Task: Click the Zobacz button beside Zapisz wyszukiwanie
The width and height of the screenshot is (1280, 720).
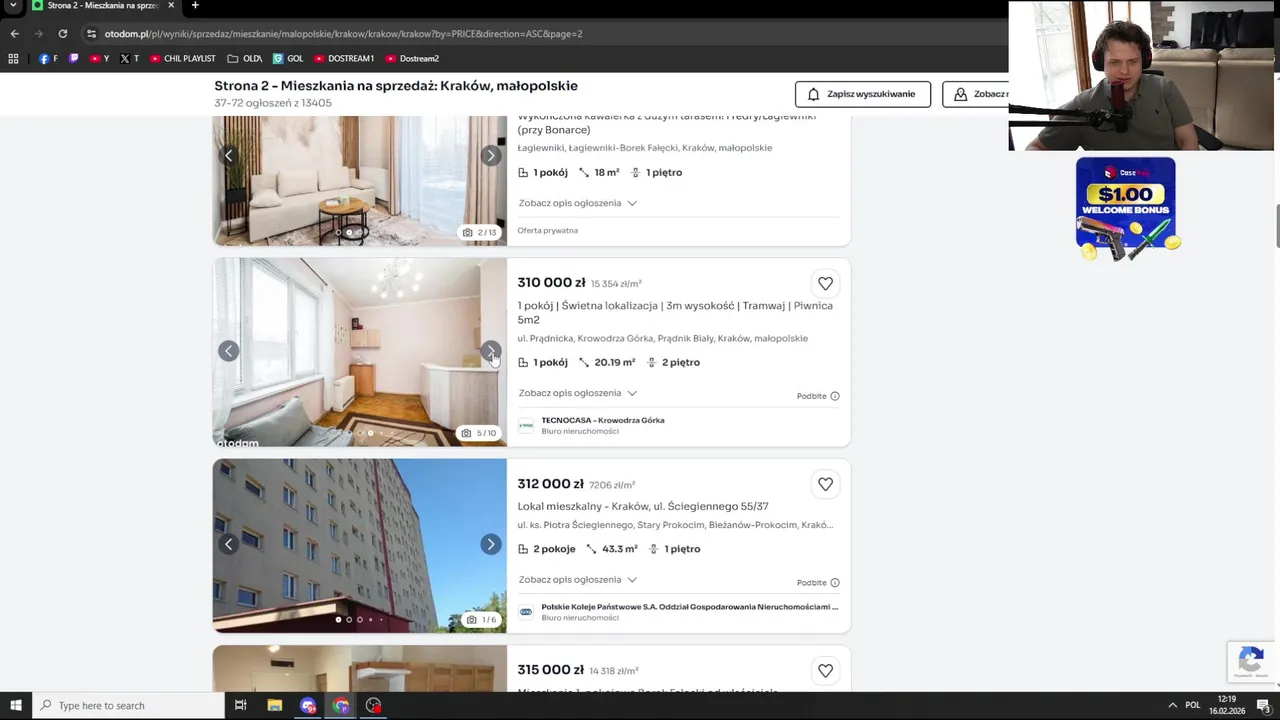Action: pos(975,94)
